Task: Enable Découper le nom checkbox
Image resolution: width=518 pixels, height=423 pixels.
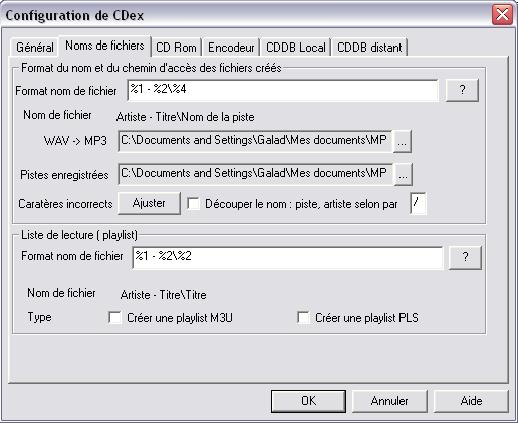Action: (193, 204)
